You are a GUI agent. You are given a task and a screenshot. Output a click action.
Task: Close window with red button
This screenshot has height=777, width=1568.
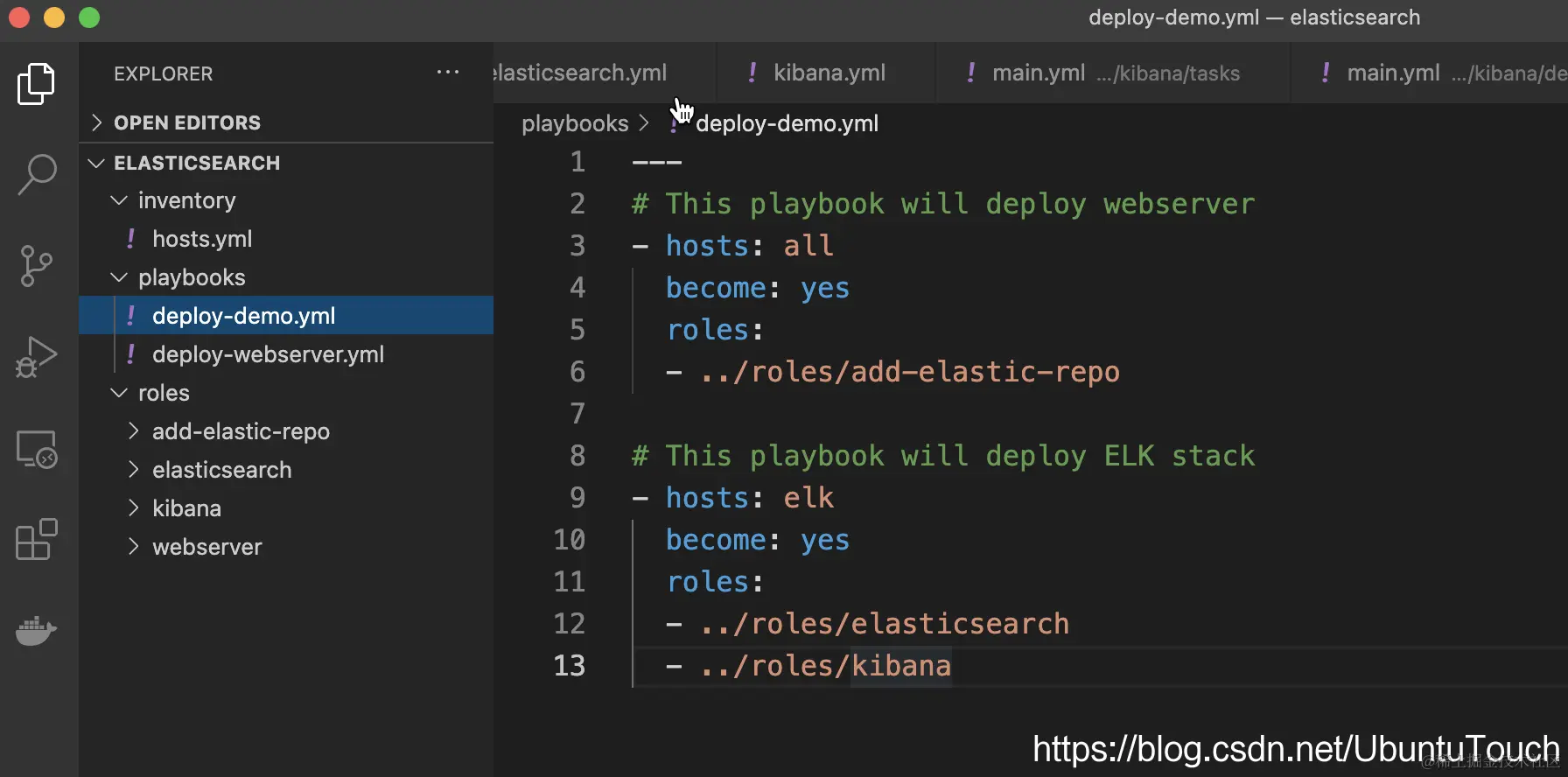tap(18, 17)
